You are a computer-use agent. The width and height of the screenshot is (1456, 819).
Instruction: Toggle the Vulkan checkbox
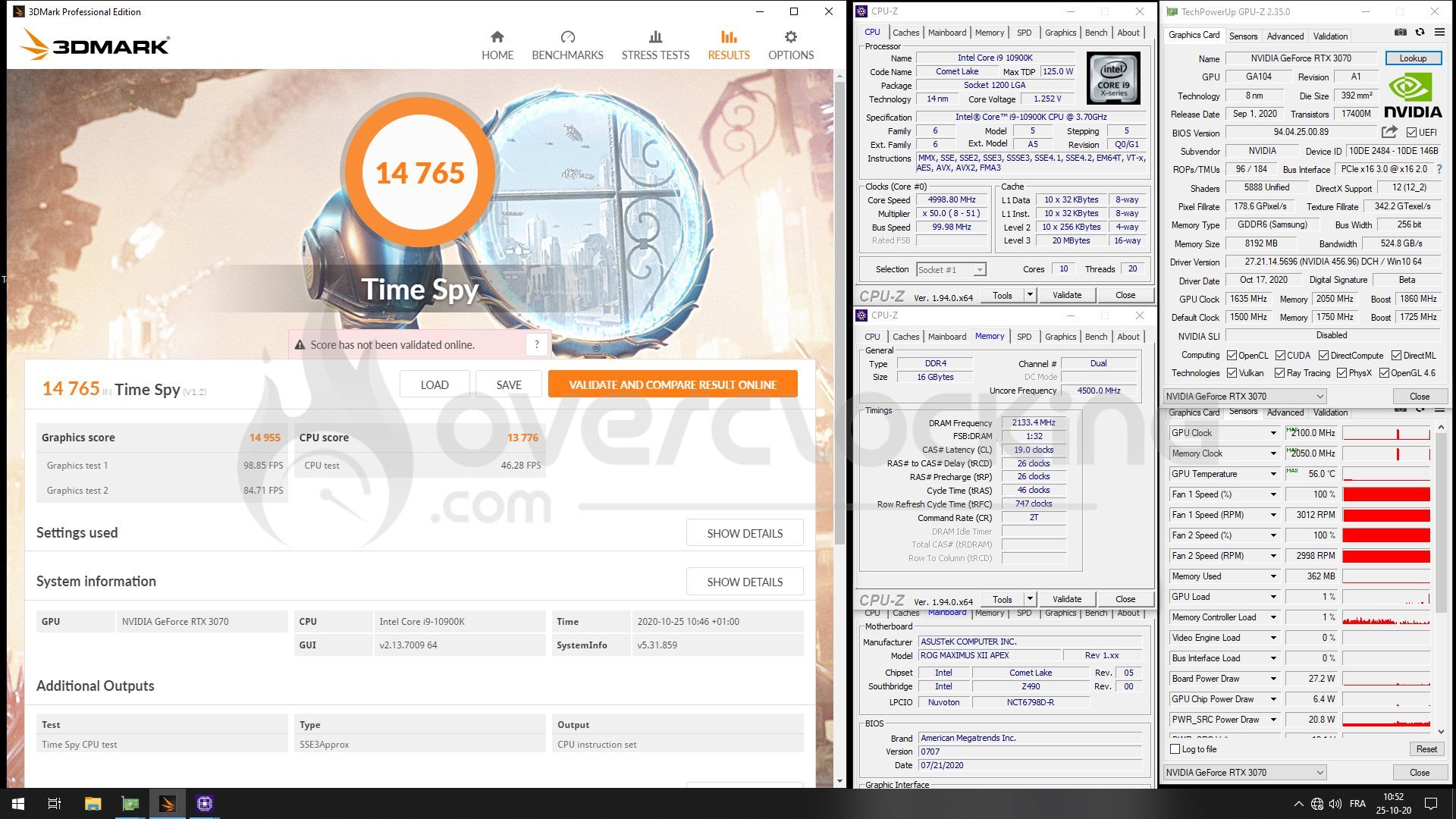1232,373
